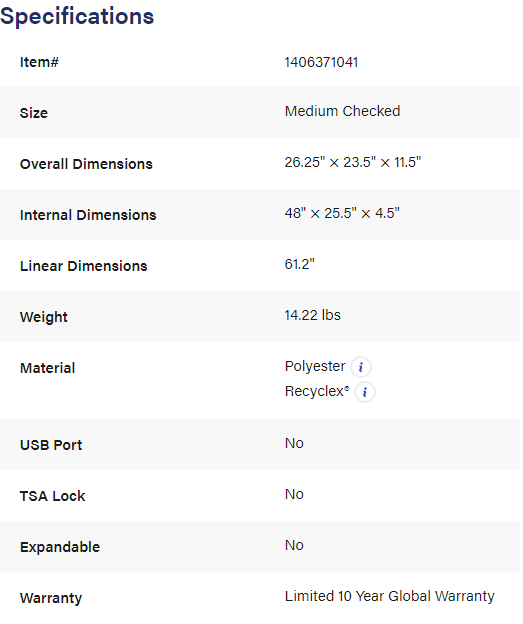This screenshot has width=523, height=624.
Task: Select the Limited 10 Year Global Warranty text
Action: [x=390, y=597]
